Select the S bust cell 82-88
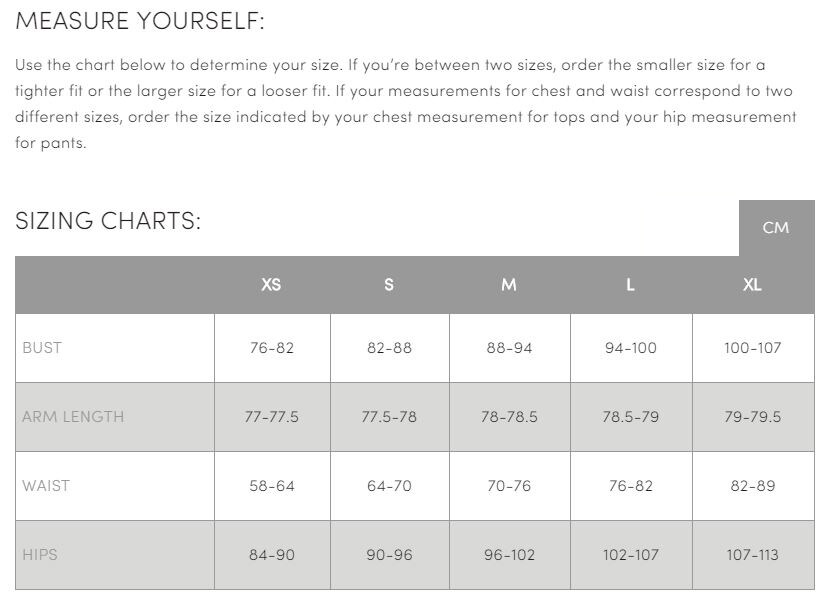 pyautogui.click(x=389, y=348)
